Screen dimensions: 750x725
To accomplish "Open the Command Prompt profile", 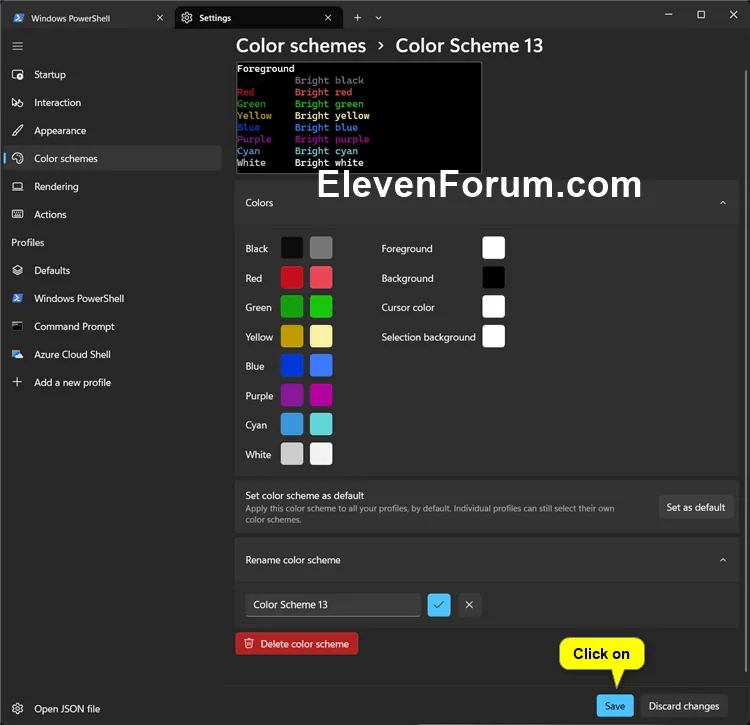I will click(x=112, y=326).
